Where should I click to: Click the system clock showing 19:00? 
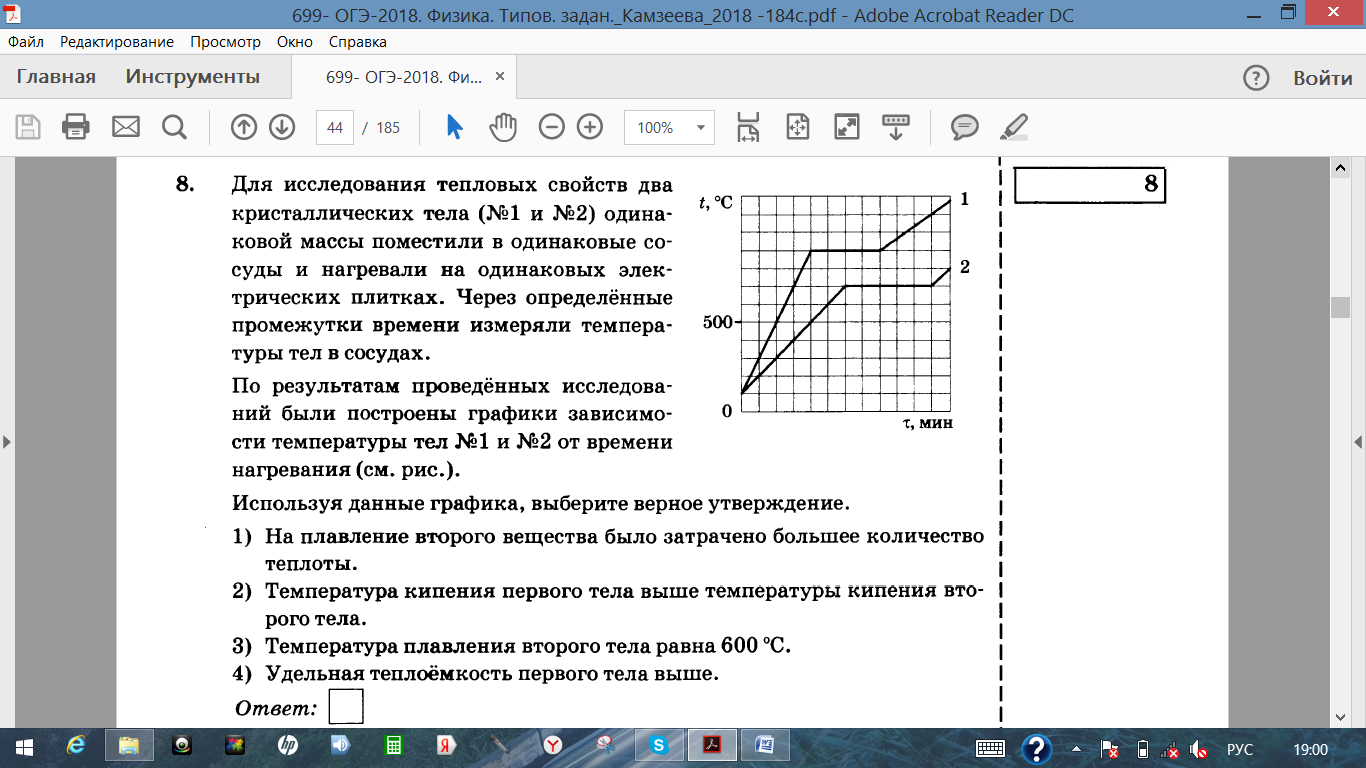(x=1311, y=749)
